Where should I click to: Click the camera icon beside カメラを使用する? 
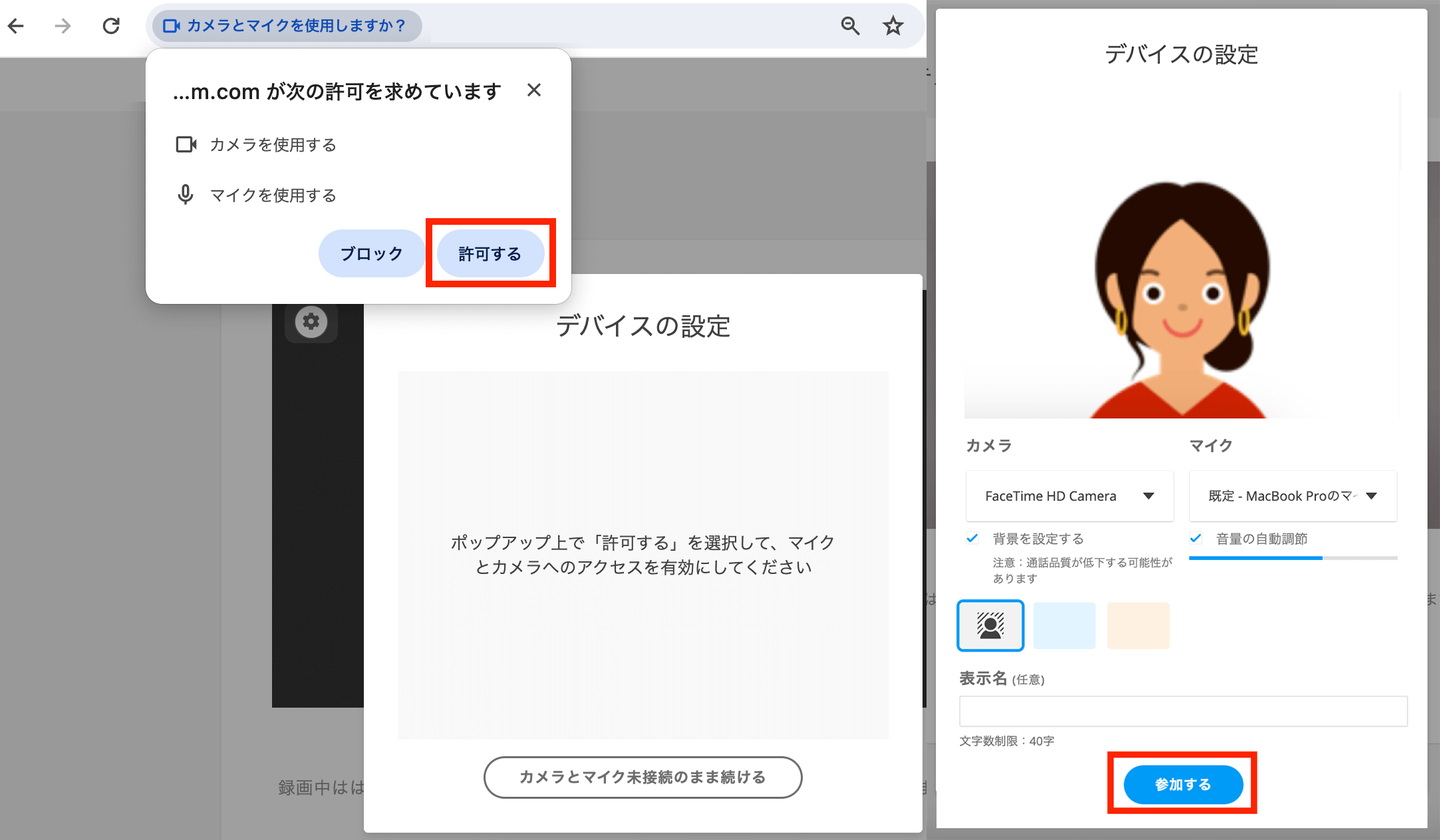[x=186, y=144]
